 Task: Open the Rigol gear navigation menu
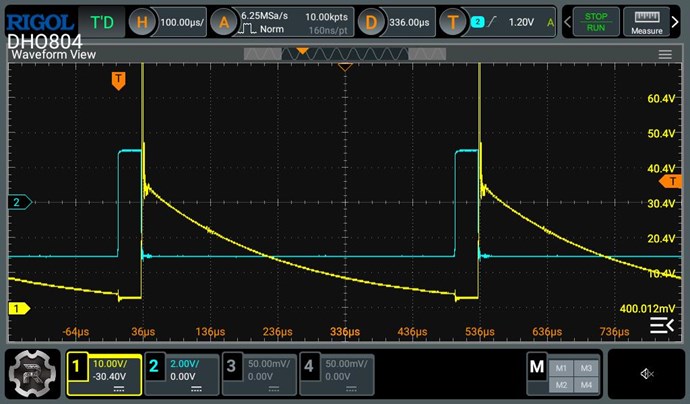(33, 374)
